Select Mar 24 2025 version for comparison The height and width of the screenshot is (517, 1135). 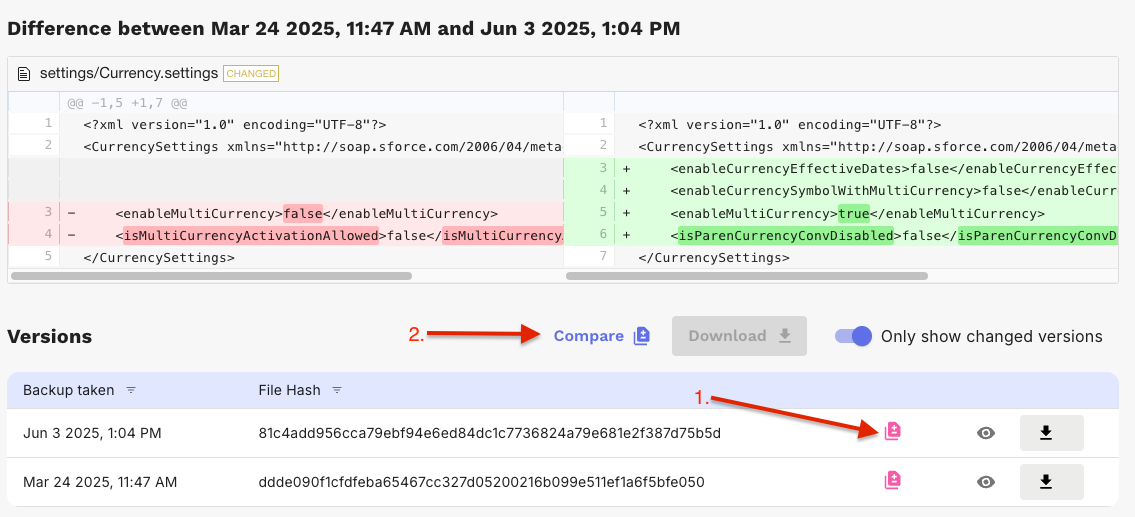893,481
